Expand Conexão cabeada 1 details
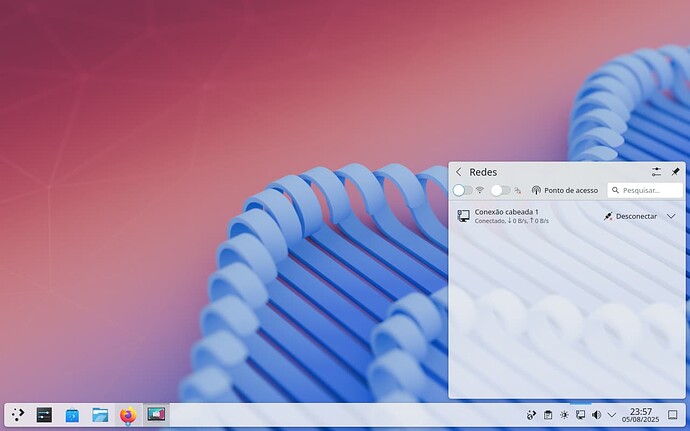 coord(671,216)
